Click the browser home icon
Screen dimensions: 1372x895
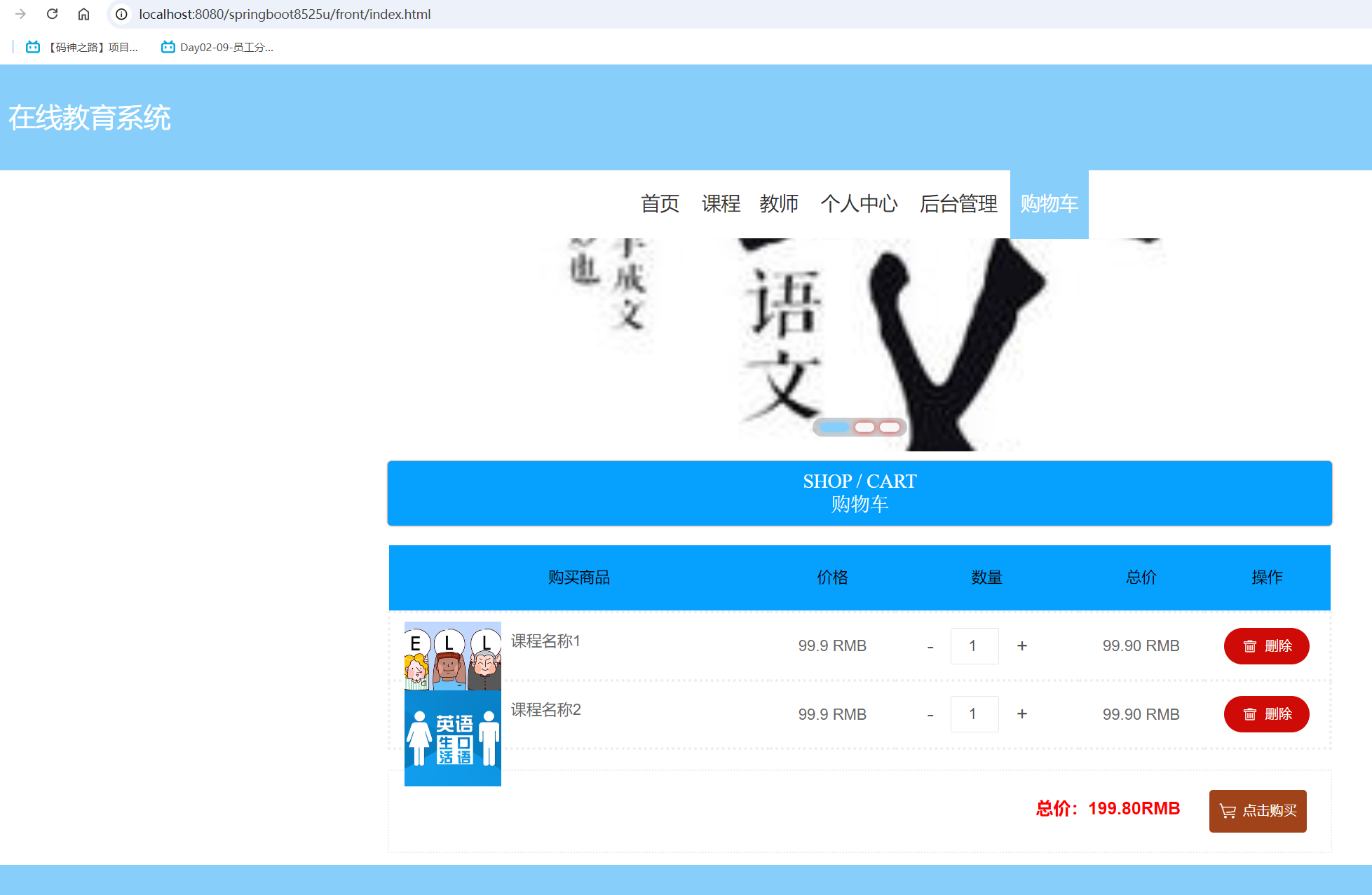83,14
